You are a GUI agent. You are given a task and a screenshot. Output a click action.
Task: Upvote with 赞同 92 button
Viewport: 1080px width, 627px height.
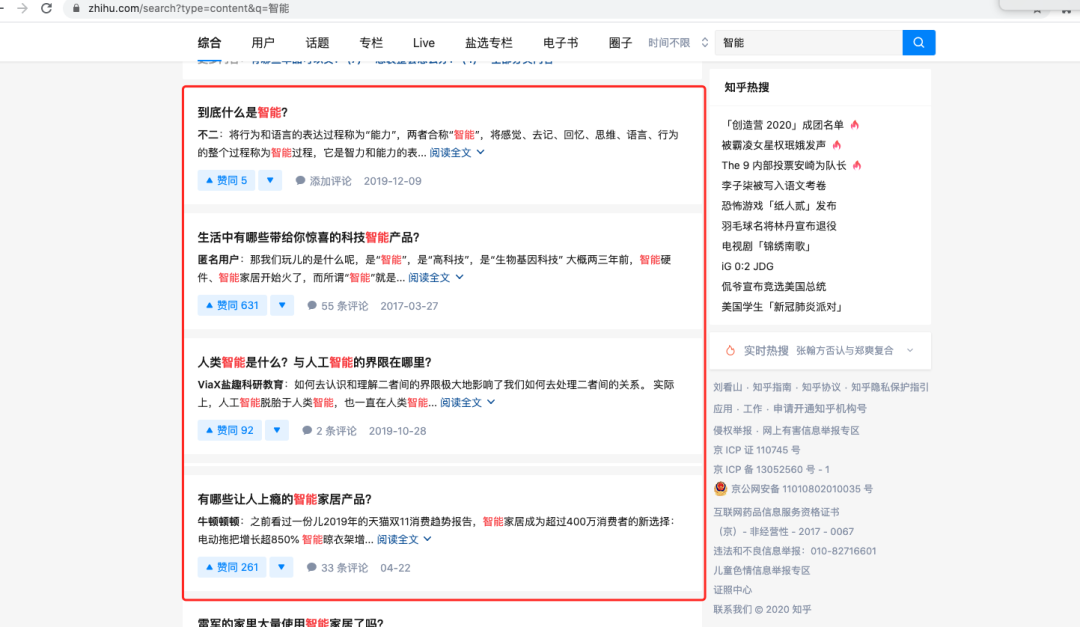pos(229,430)
